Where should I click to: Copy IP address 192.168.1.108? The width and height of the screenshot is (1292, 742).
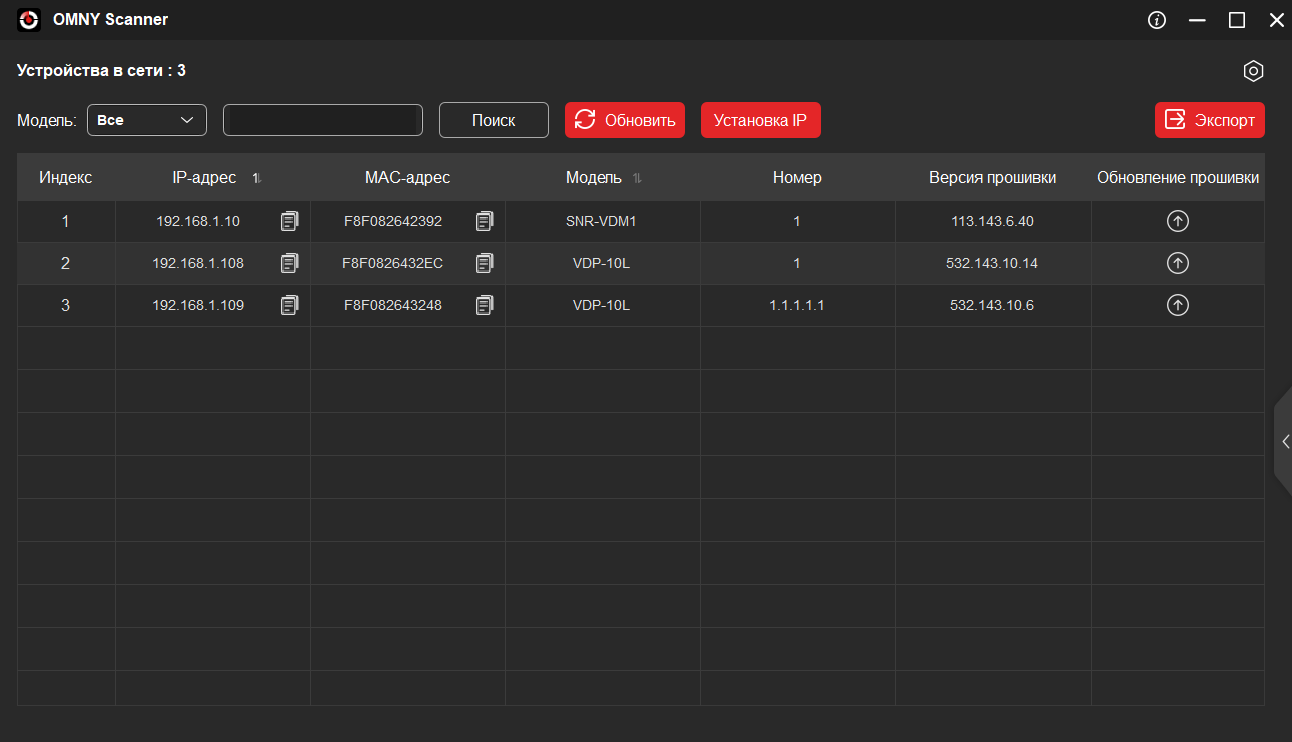289,263
